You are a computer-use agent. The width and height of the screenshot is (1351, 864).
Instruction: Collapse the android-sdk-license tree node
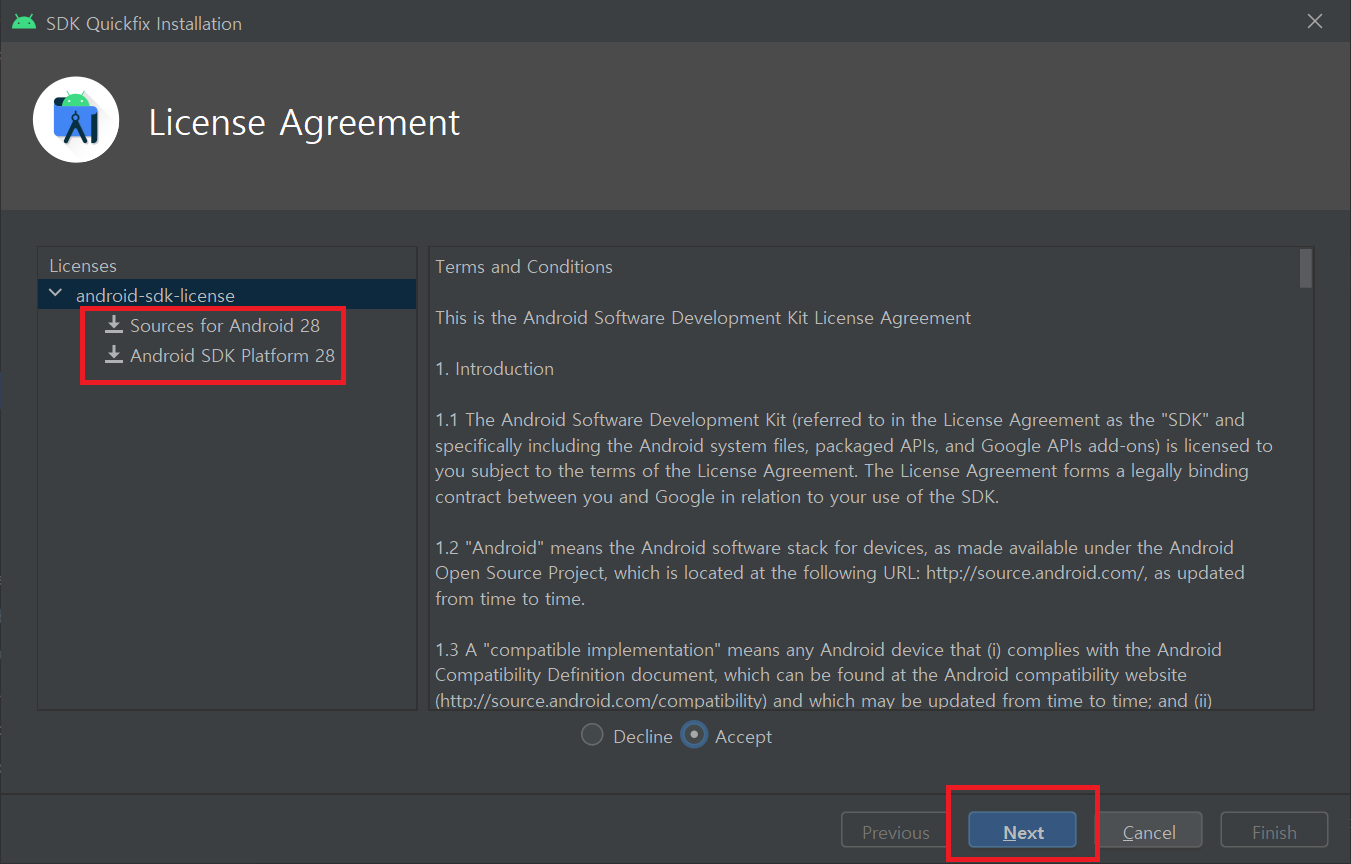click(x=56, y=295)
